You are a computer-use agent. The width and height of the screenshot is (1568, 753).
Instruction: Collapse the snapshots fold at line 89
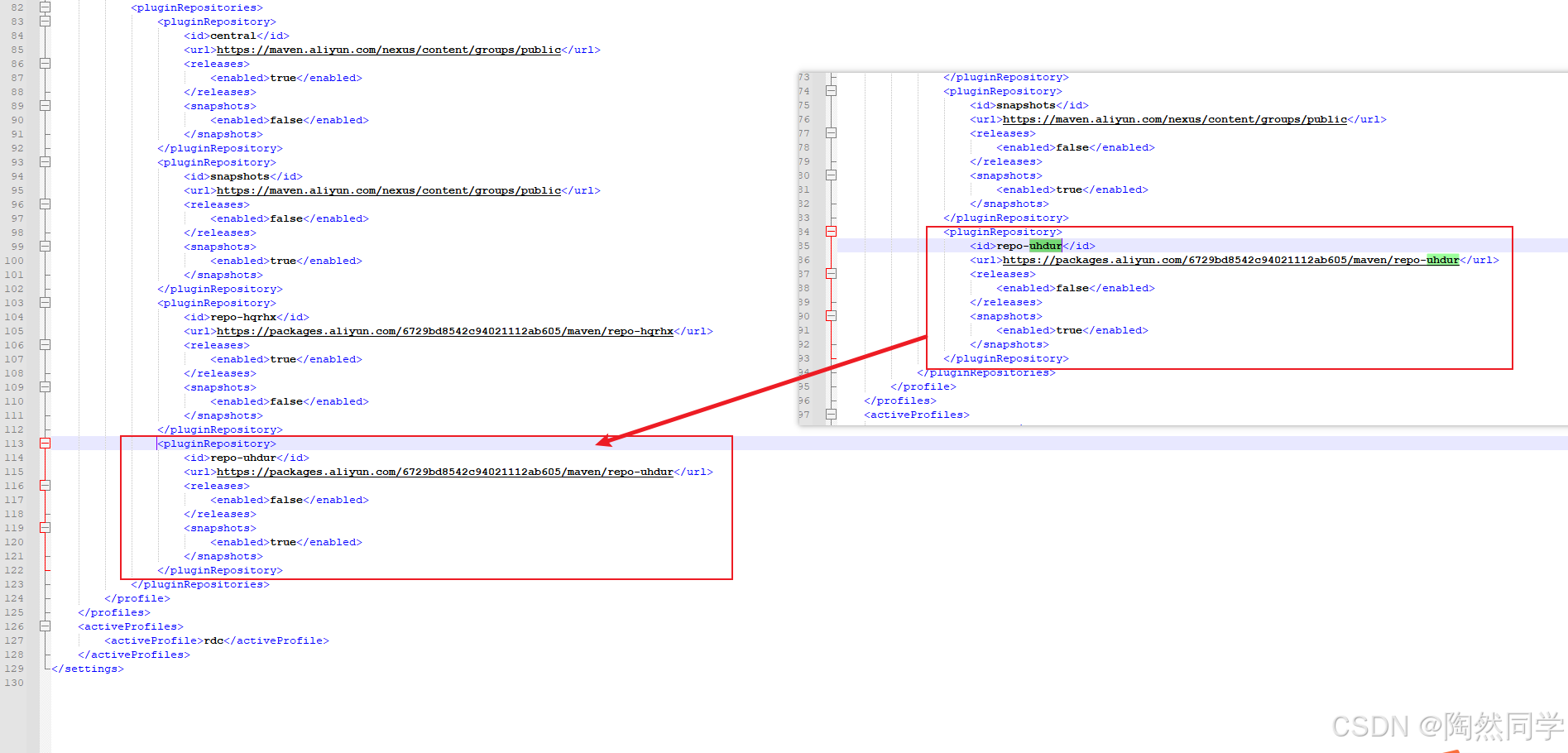pos(46,106)
